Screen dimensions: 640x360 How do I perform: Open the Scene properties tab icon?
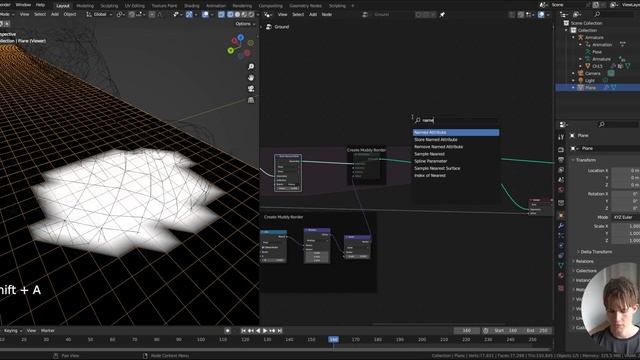click(x=561, y=180)
